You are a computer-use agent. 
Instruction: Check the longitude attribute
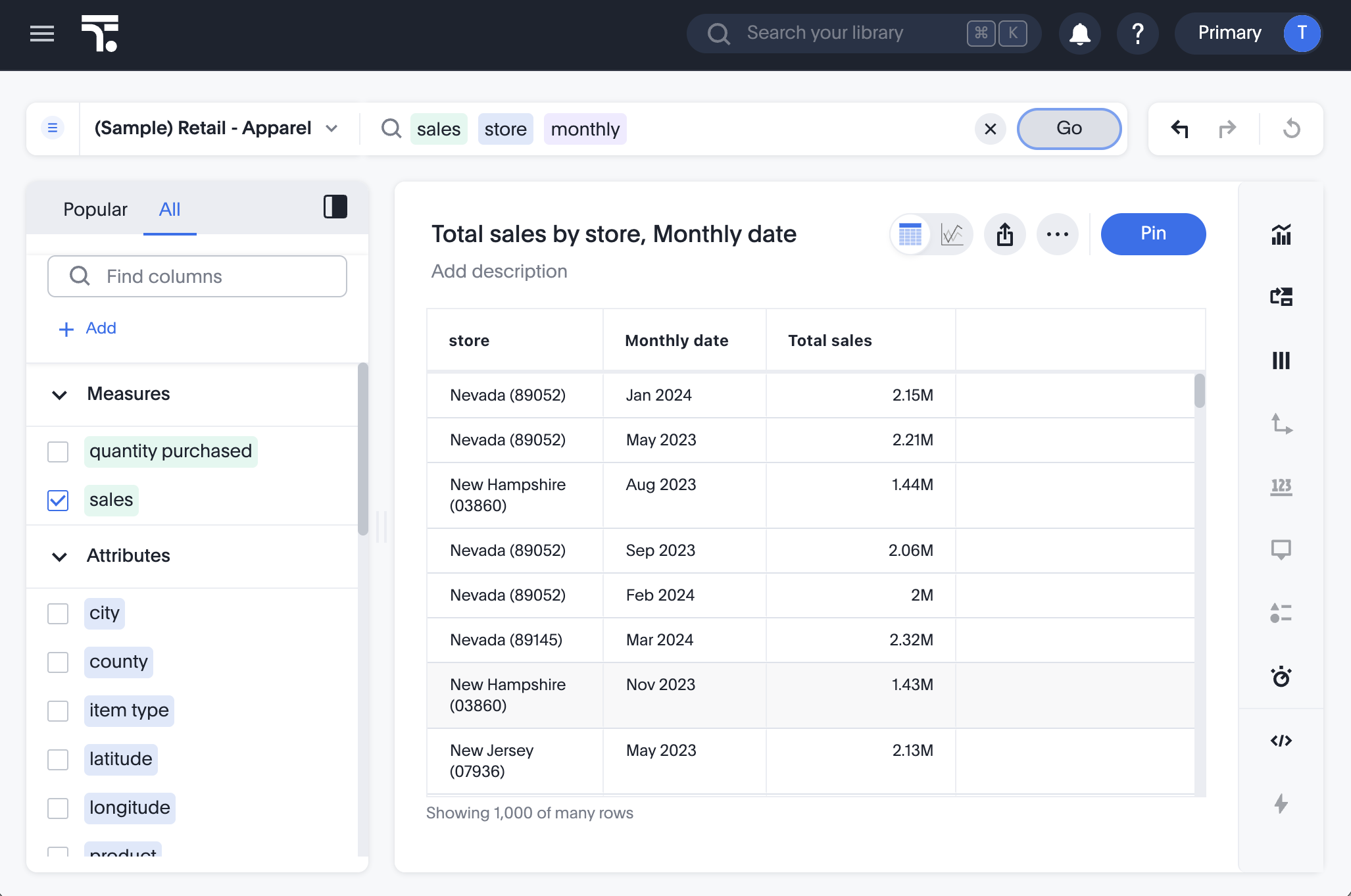pos(58,809)
